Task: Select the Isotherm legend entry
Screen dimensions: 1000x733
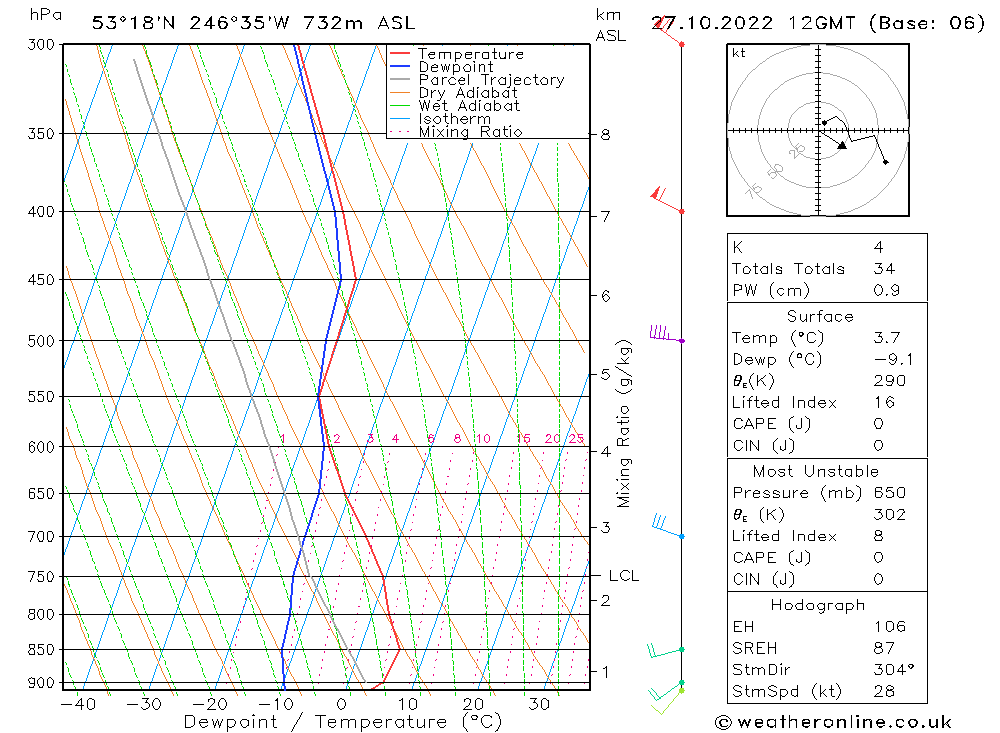Action: (454, 119)
